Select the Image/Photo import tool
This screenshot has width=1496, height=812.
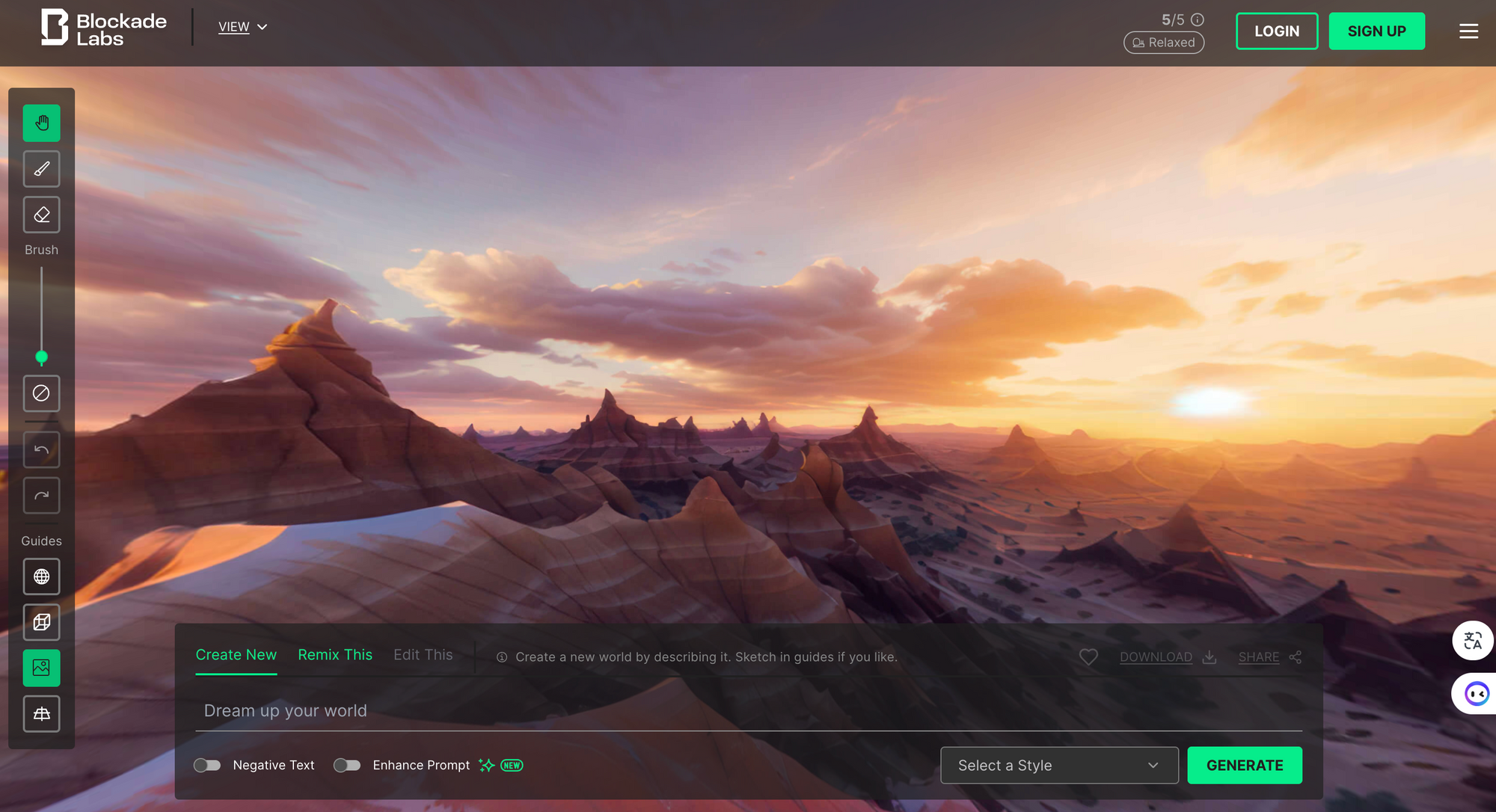41,667
